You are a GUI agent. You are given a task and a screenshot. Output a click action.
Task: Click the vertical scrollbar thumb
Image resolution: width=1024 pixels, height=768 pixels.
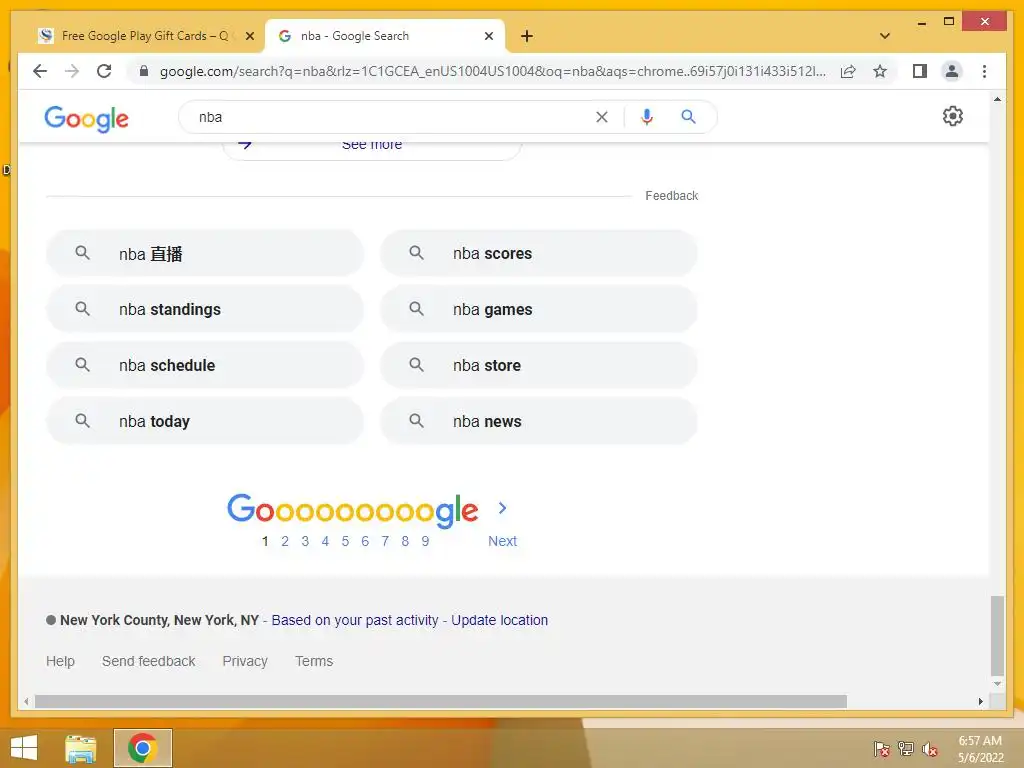[997, 635]
